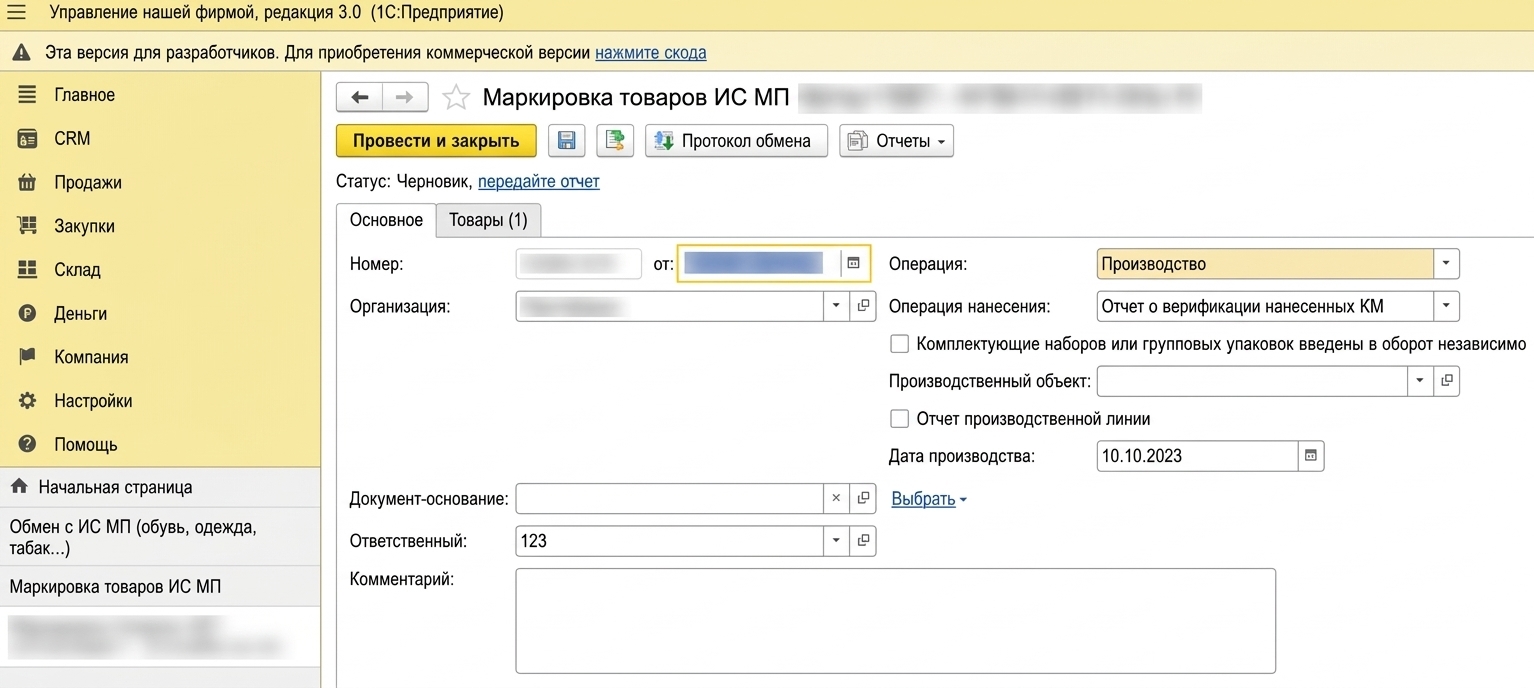Open the Ответственный record with open icon
The image size is (1534, 688).
pyautogui.click(x=863, y=541)
